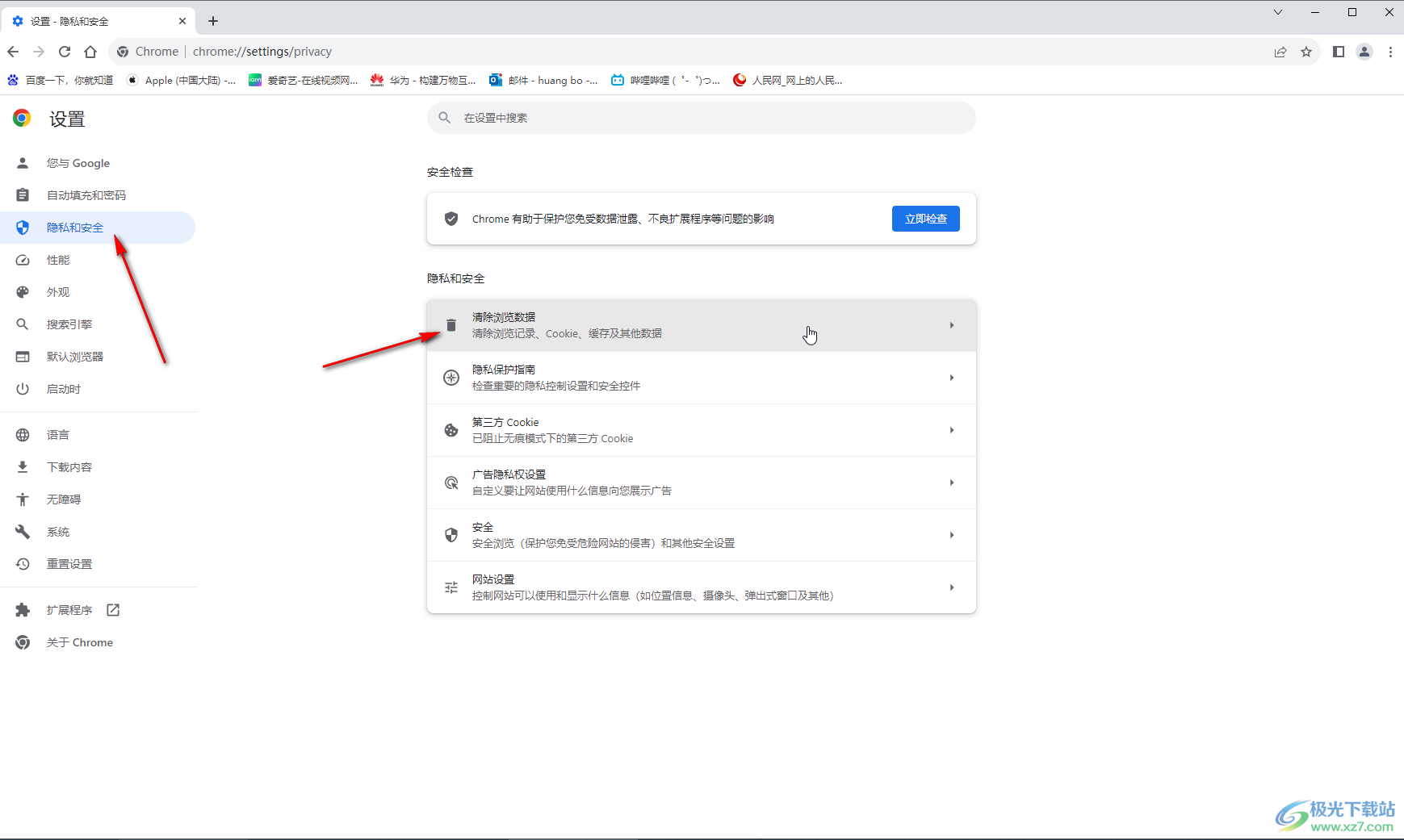Click compass icon of 隐私保护指南
Image resolution: width=1404 pixels, height=840 pixels.
[451, 378]
